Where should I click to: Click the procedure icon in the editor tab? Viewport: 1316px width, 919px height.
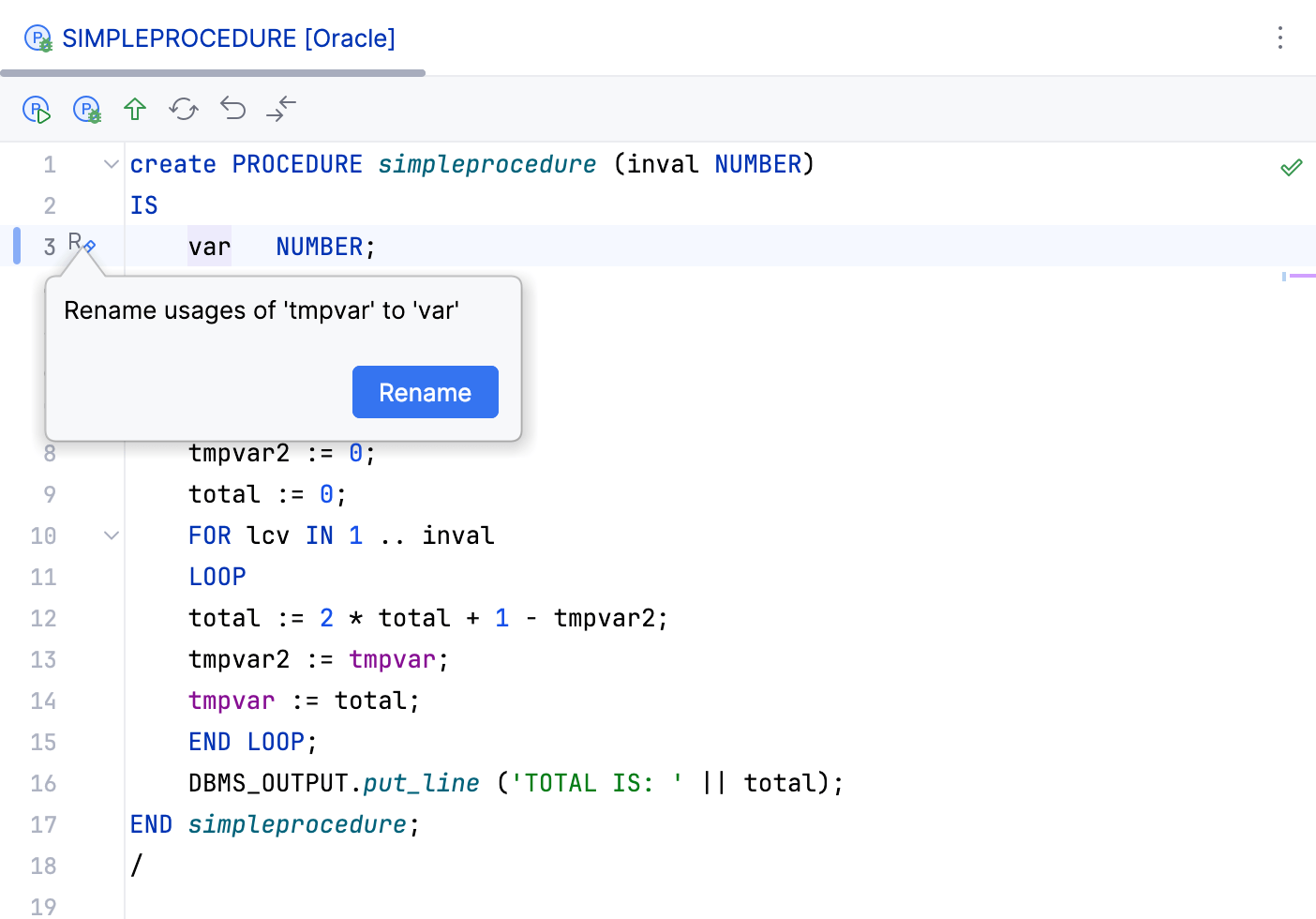(37, 38)
